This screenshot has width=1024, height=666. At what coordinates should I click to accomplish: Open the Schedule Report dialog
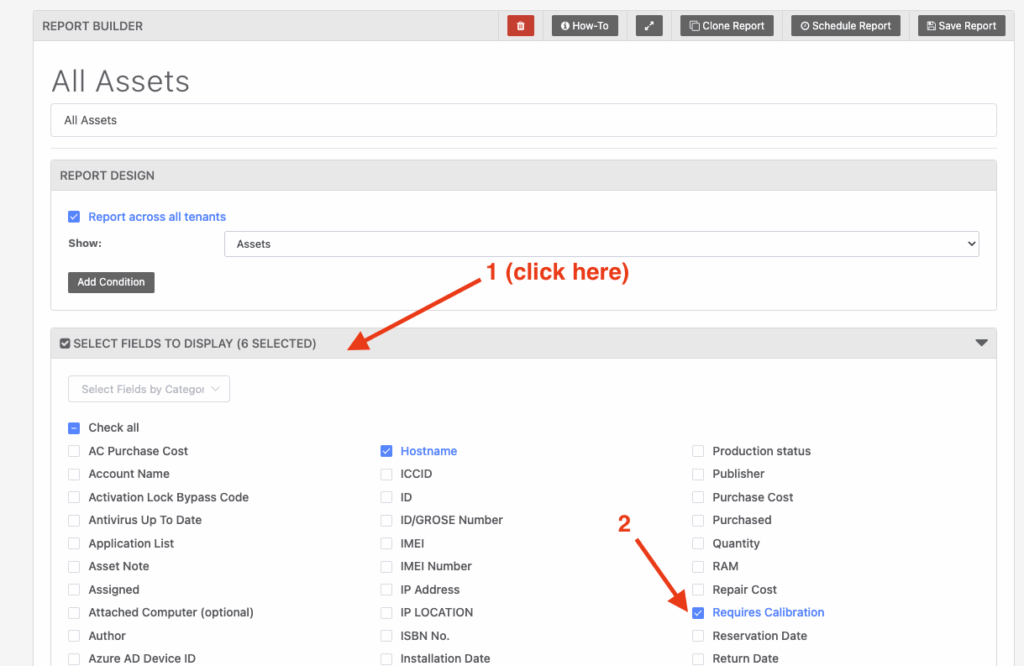[x=846, y=26]
